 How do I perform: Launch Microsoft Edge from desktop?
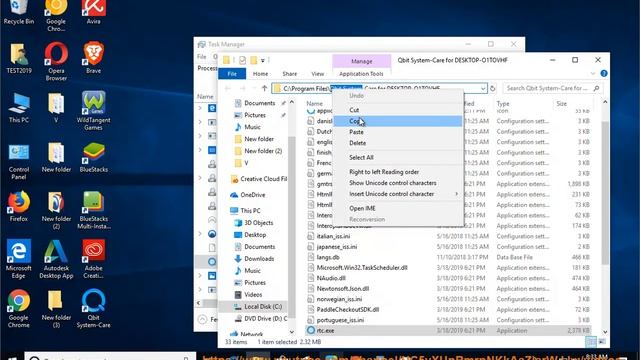click(18, 260)
